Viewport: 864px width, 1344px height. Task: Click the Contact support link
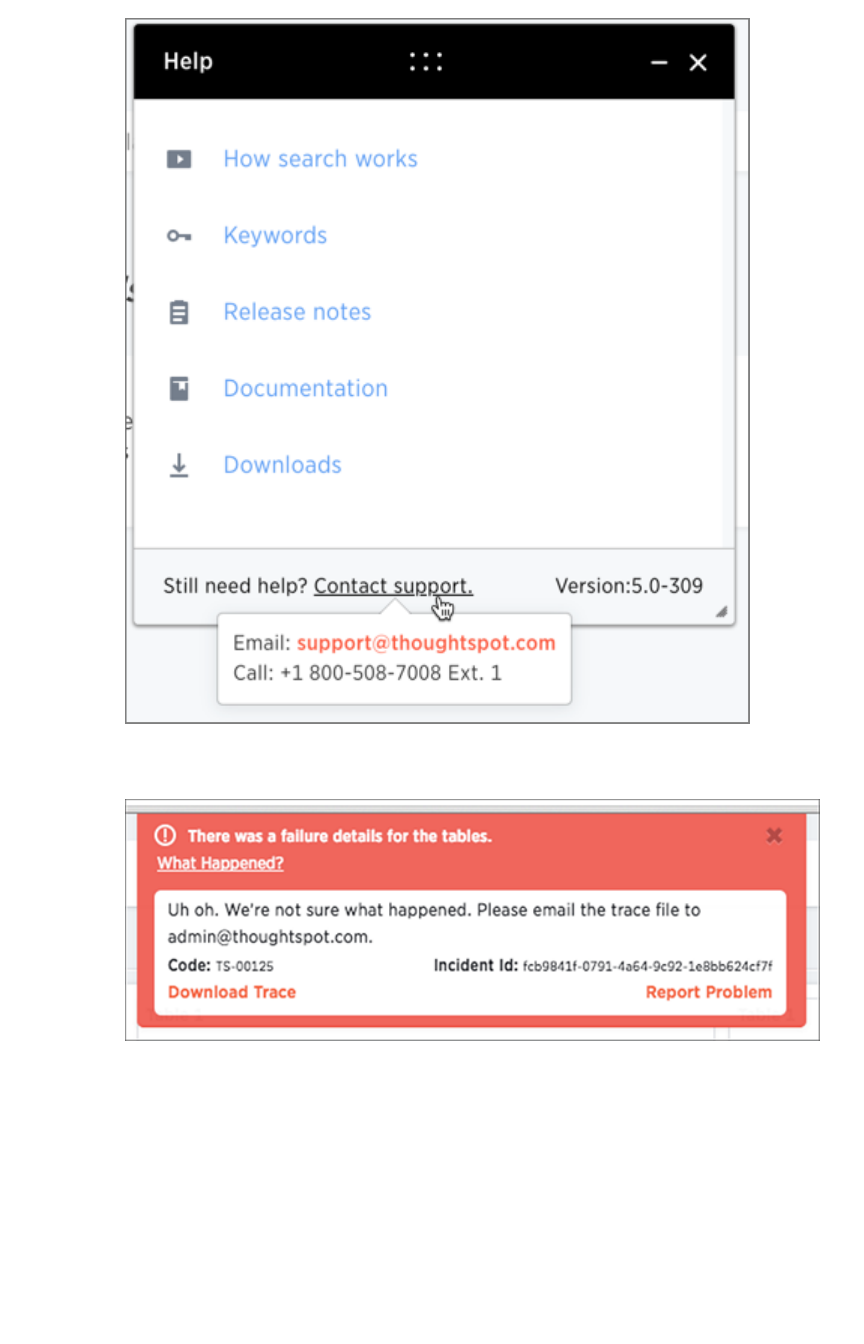[393, 586]
